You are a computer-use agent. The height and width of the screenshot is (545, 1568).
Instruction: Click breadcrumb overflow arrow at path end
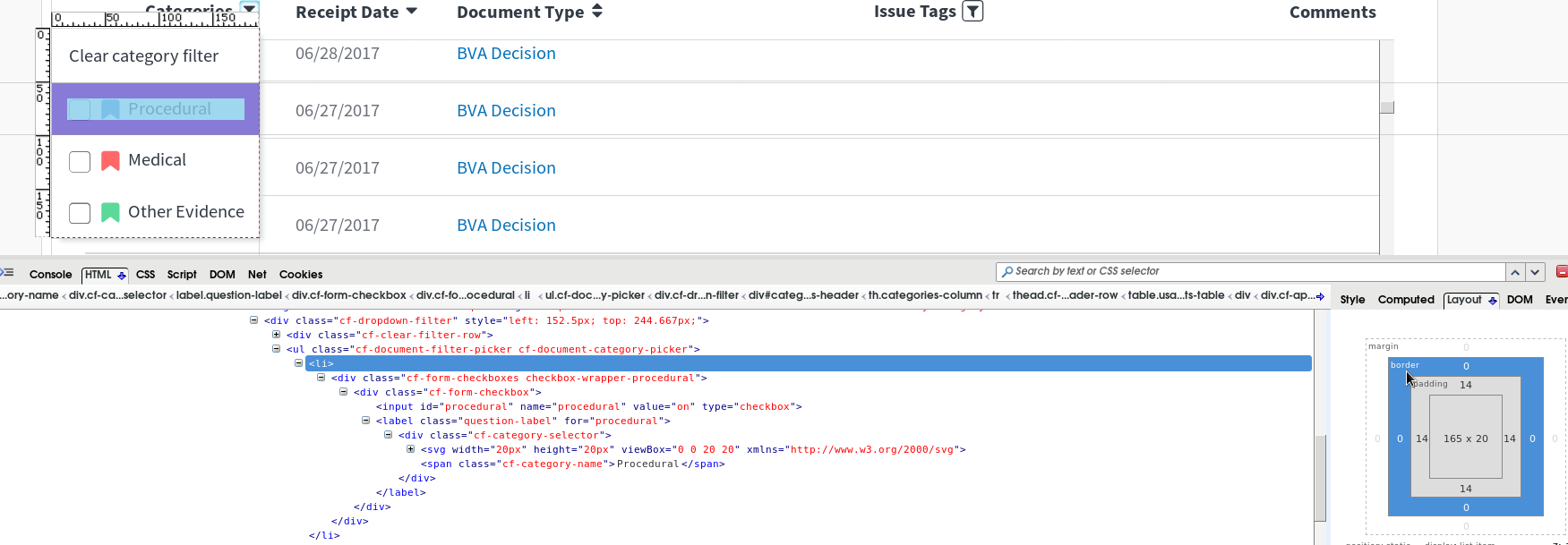coord(1320,296)
